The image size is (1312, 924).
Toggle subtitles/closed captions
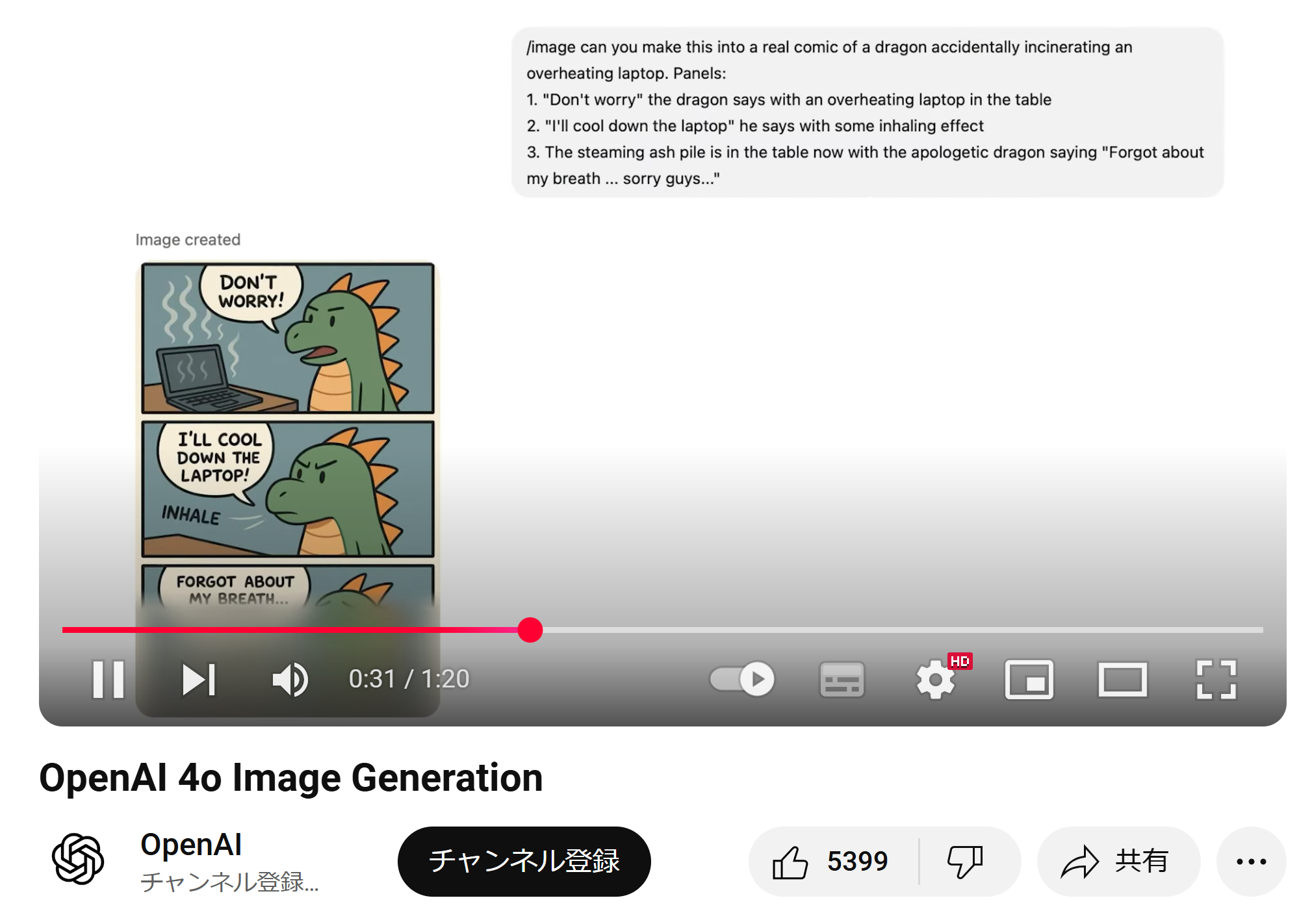842,680
